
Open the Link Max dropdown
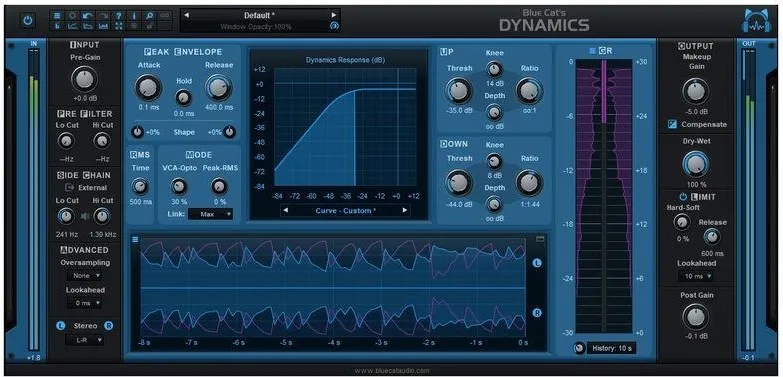[210, 214]
